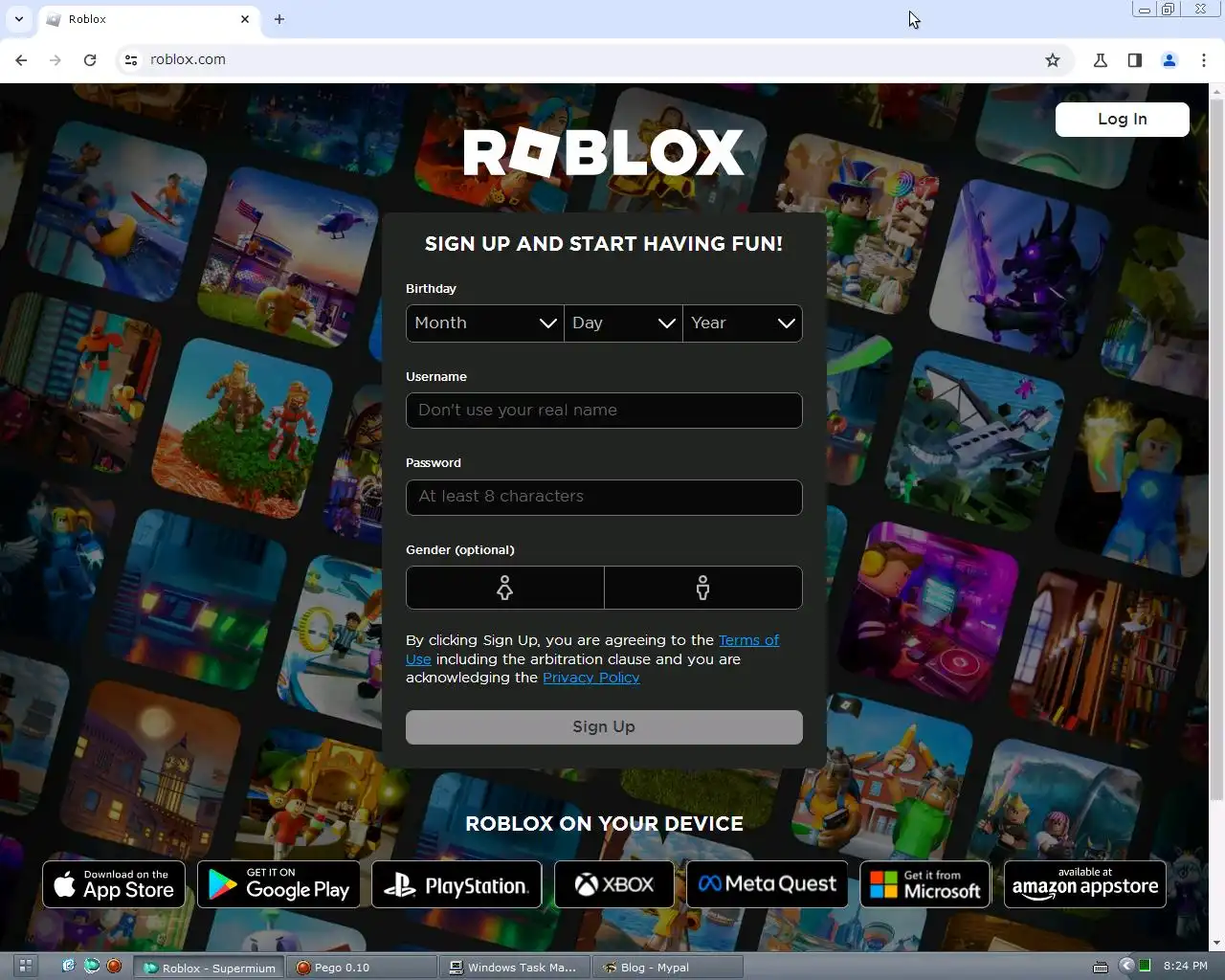Screen dimensions: 1225x980
Task: Open the Terms of Use link
Action: tap(748, 640)
